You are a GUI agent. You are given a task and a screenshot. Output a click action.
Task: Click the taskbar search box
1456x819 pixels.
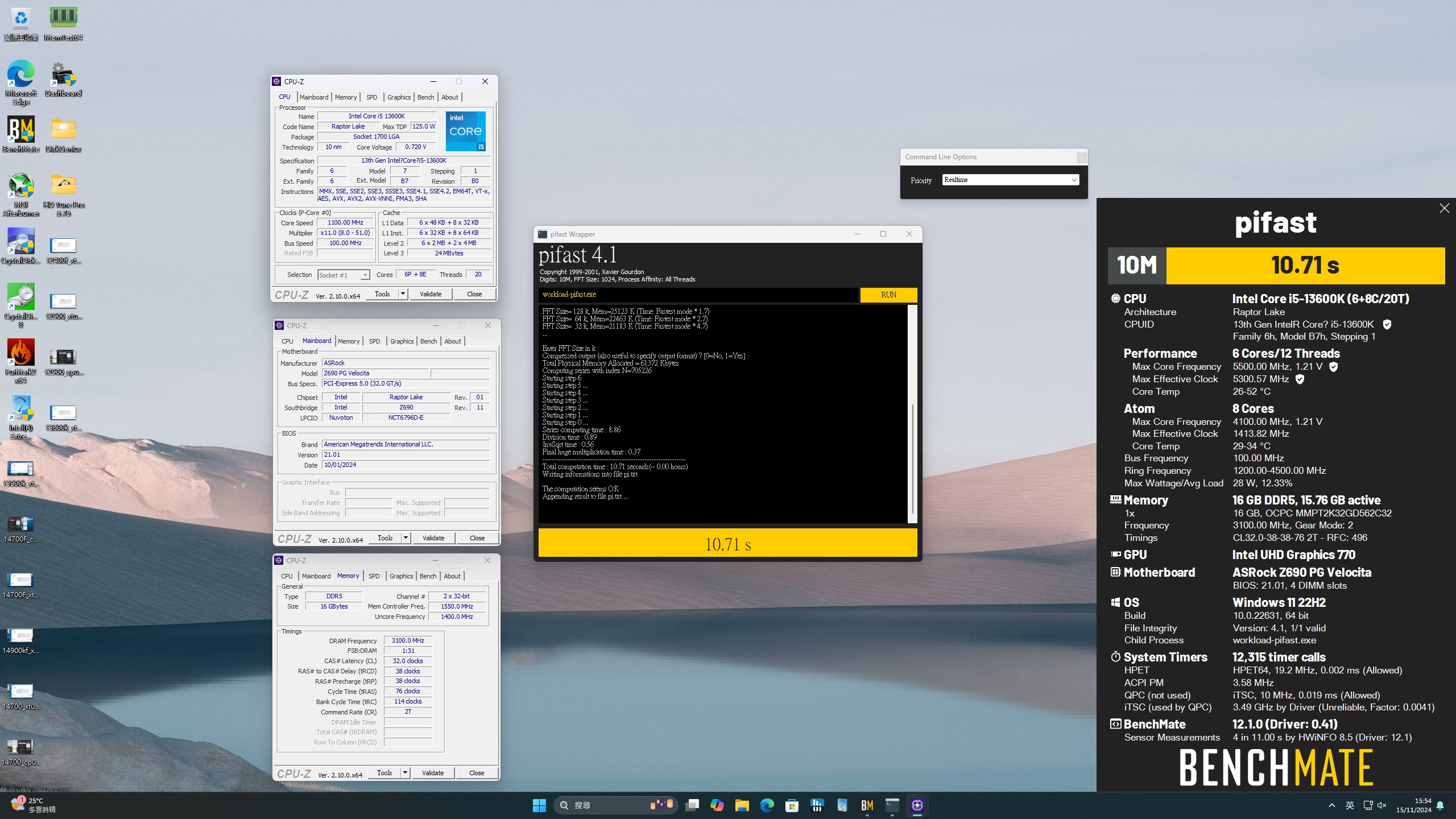coord(615,805)
